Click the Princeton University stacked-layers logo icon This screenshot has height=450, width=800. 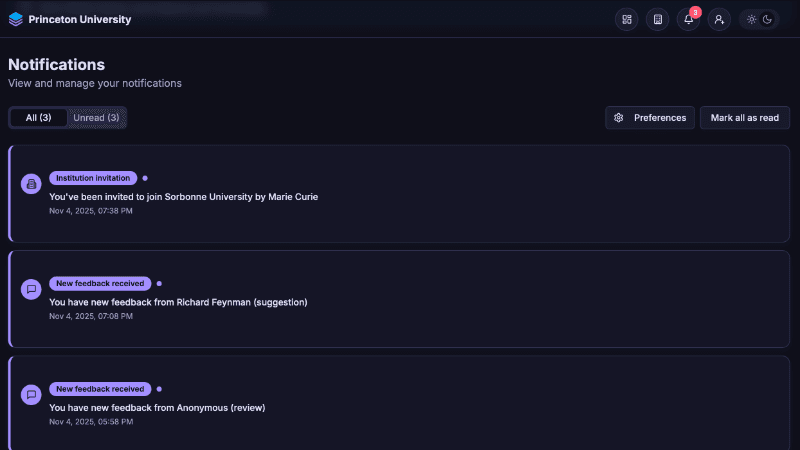coord(16,19)
